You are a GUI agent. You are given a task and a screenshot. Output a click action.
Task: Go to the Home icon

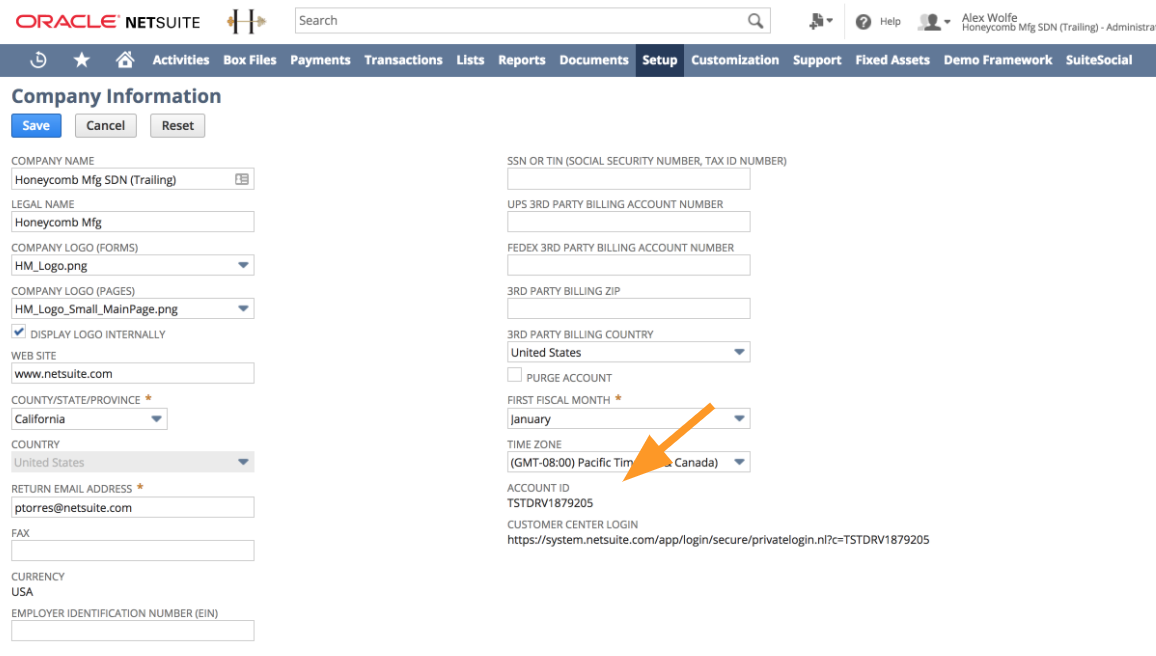click(125, 60)
